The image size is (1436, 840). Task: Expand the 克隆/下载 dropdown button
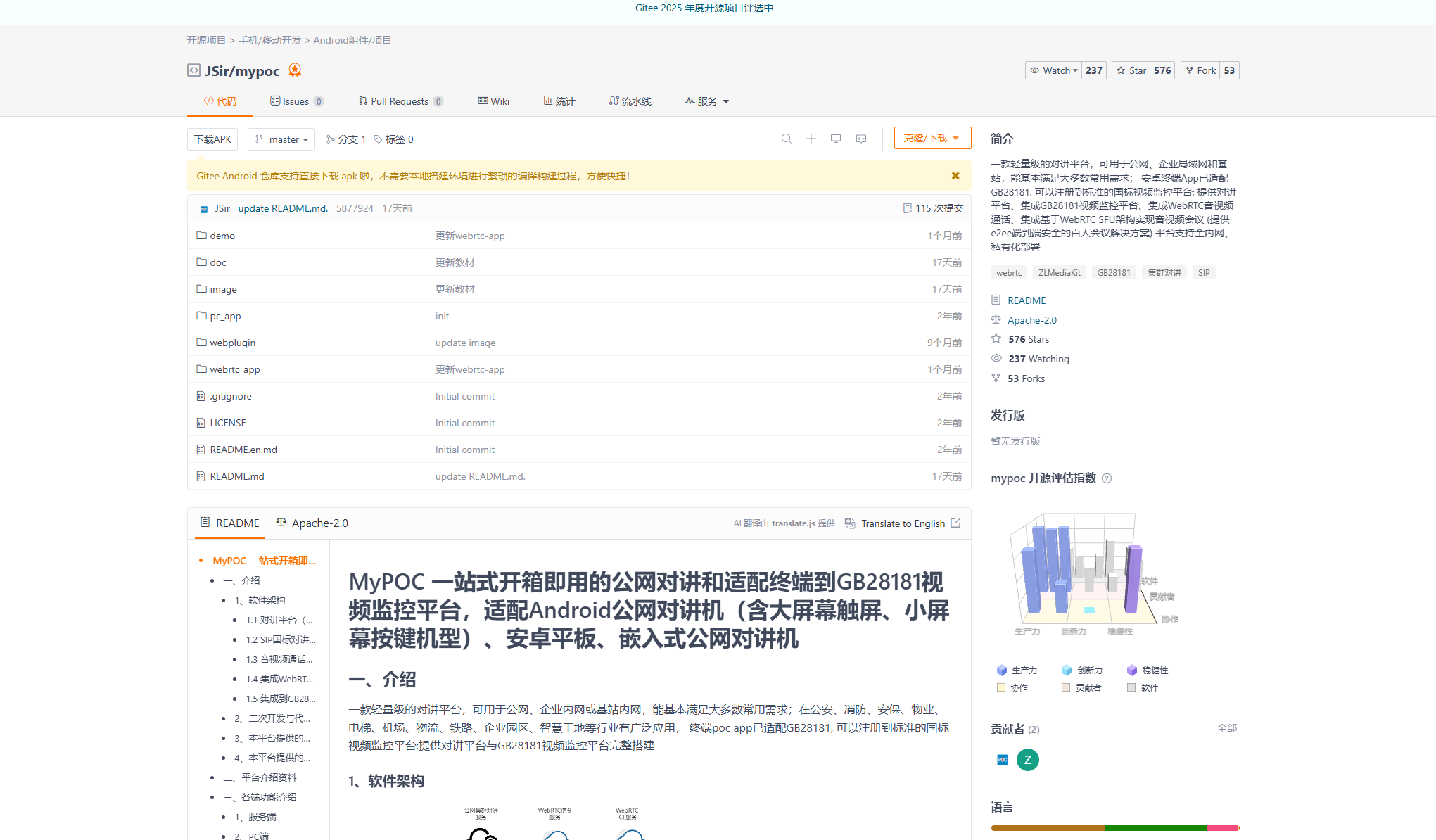932,138
